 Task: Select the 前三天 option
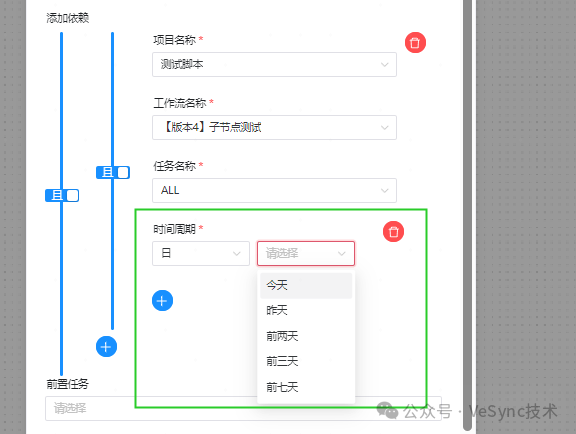pyautogui.click(x=306, y=362)
